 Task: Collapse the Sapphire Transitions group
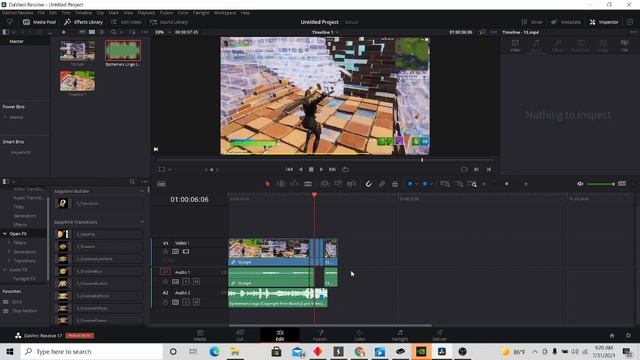142,222
